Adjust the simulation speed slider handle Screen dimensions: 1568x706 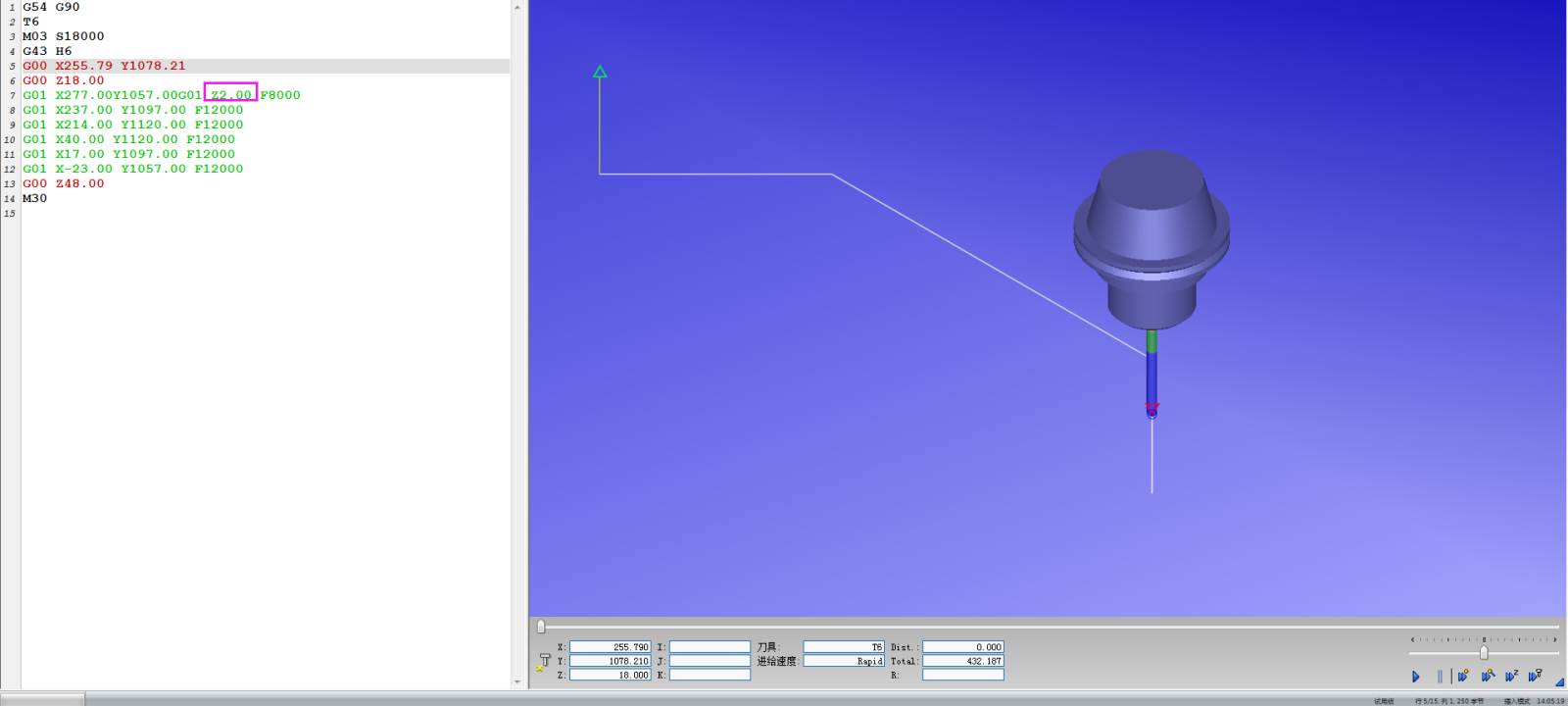click(x=1484, y=653)
